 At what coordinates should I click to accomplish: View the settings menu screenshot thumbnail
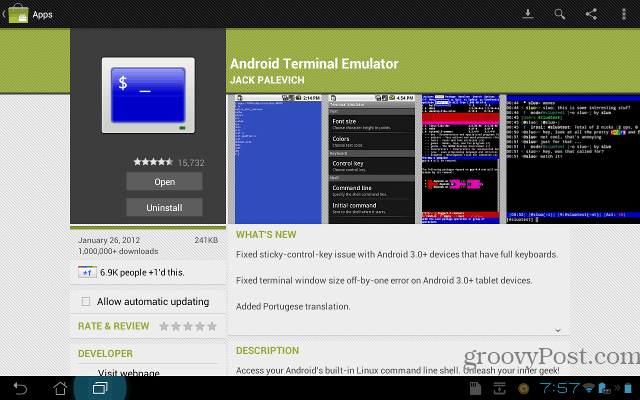click(371, 159)
